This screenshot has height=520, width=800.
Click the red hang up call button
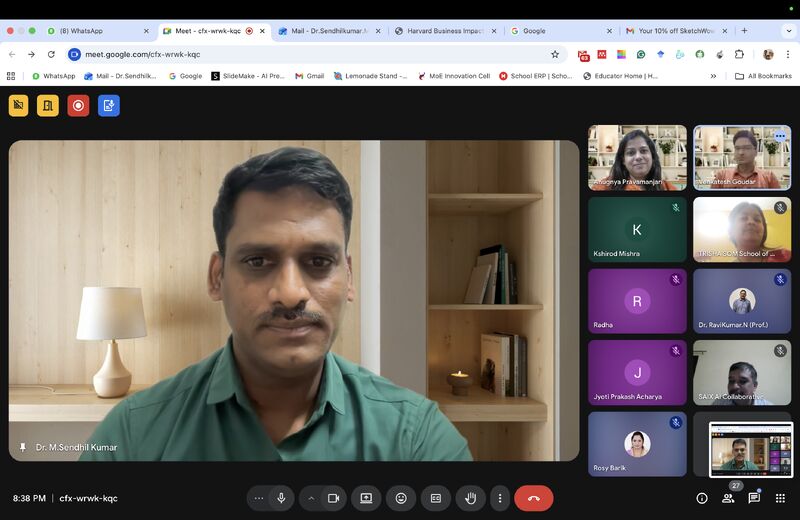[x=533, y=498]
